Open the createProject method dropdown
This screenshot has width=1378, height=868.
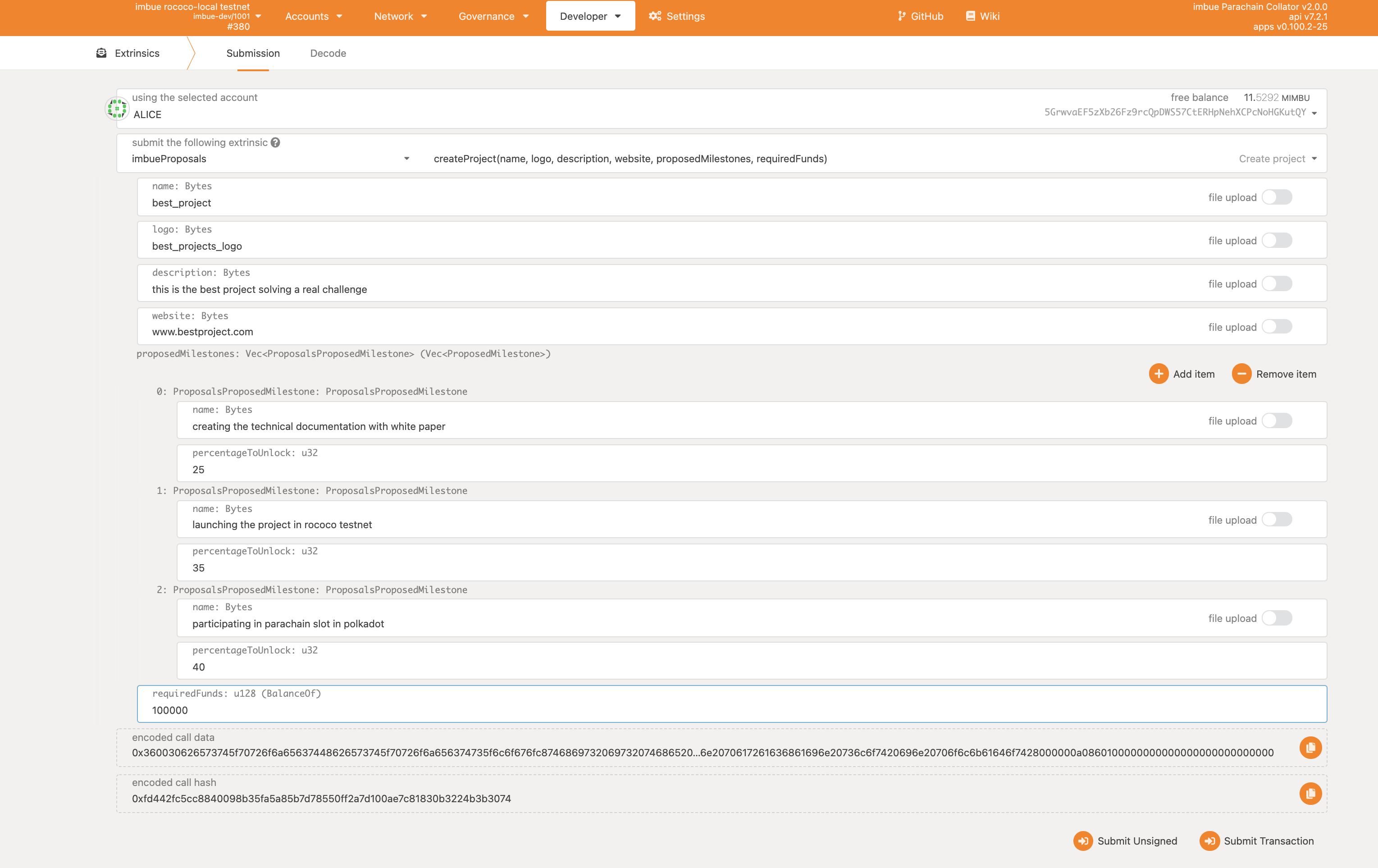click(x=1314, y=159)
